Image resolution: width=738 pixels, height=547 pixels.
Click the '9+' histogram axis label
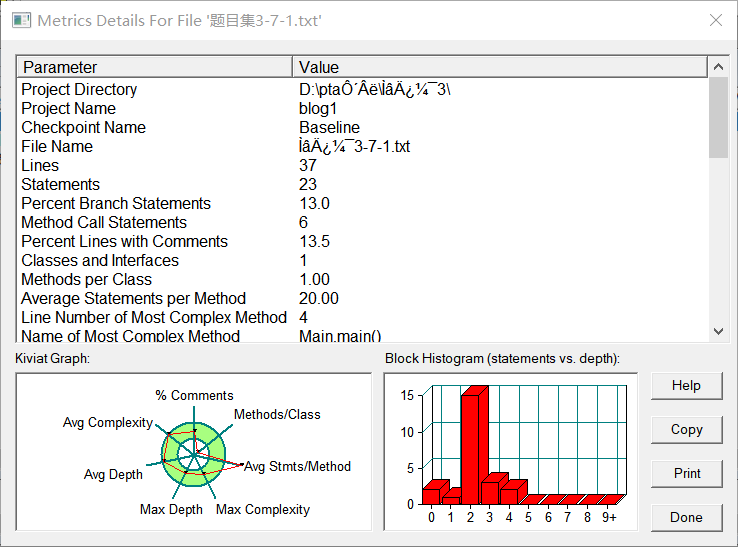(609, 517)
